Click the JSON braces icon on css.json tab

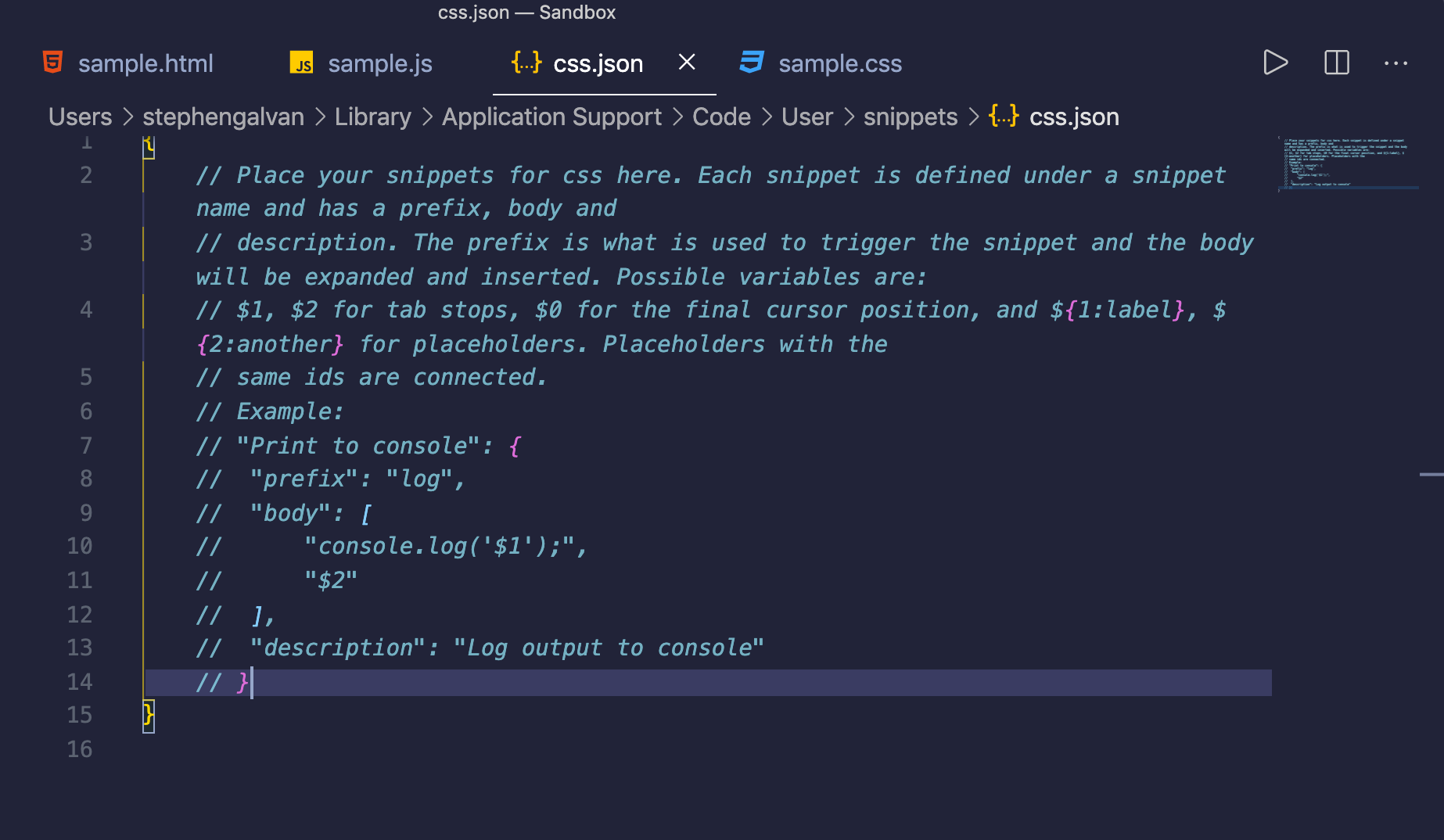[525, 62]
